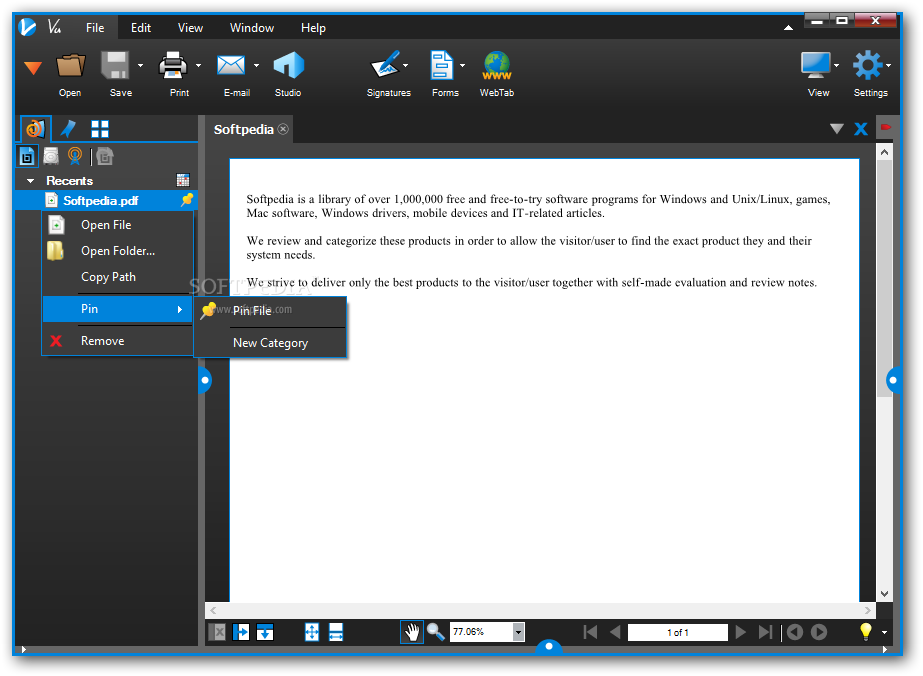923x676 pixels.
Task: Click the split horizontal view icon
Action: (x=265, y=632)
